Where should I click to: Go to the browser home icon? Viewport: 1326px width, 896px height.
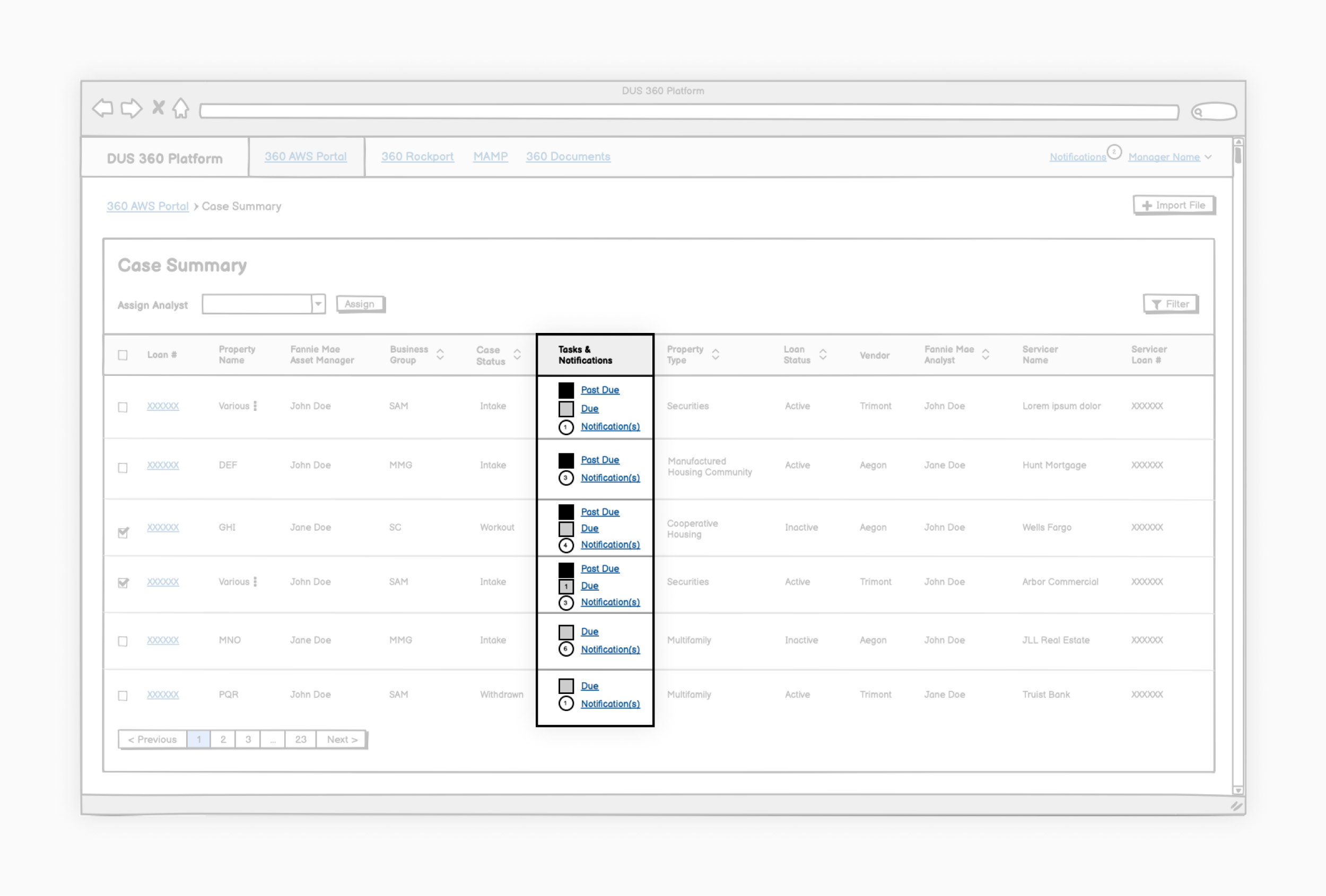pyautogui.click(x=181, y=108)
